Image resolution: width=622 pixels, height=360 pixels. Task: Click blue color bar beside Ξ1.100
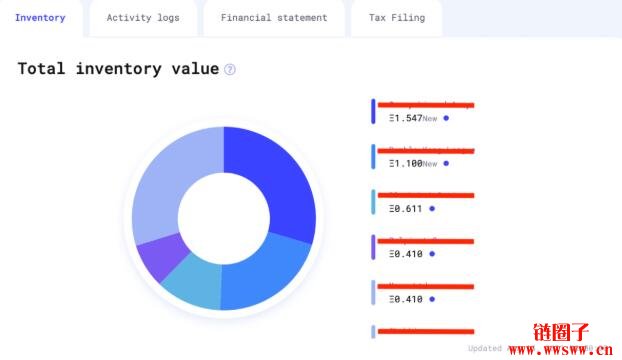coord(373,157)
